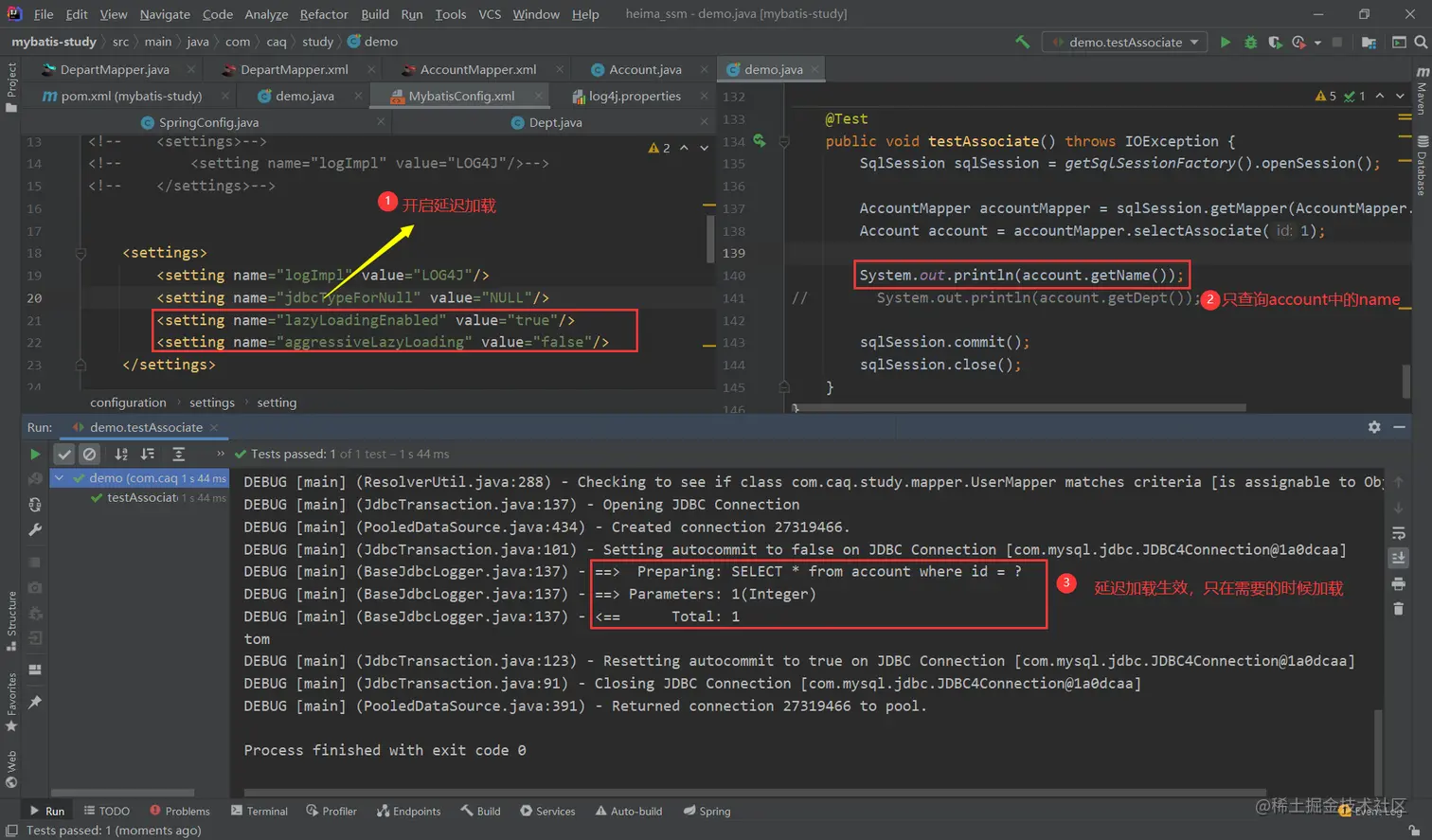This screenshot has width=1432, height=840.
Task: Click the Build Project hammer icon
Action: 1022,42
